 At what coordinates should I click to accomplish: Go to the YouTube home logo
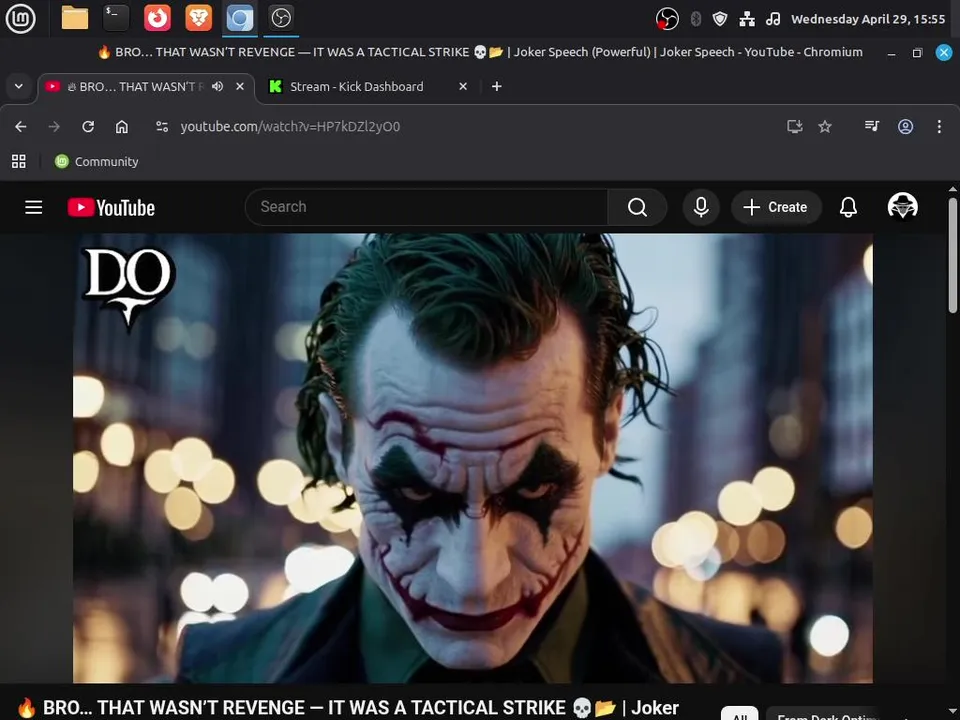click(x=111, y=208)
